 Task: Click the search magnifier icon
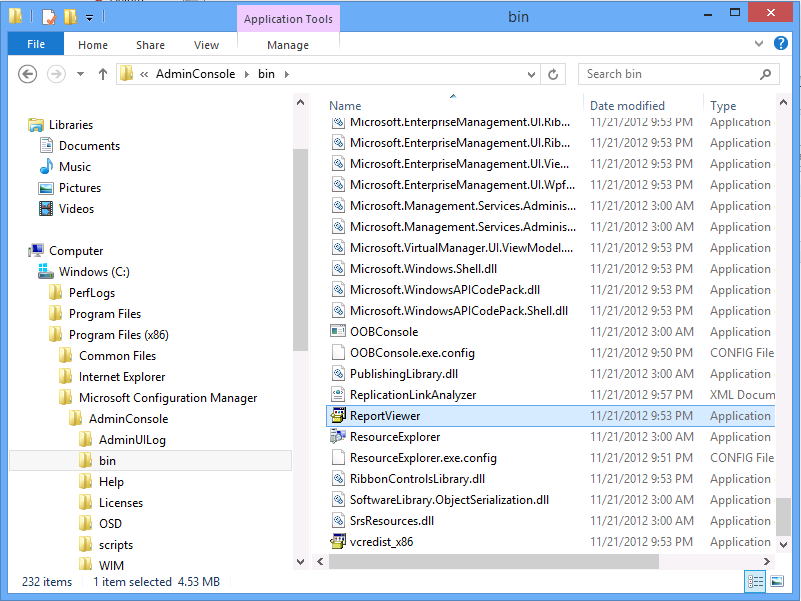pyautogui.click(x=765, y=74)
